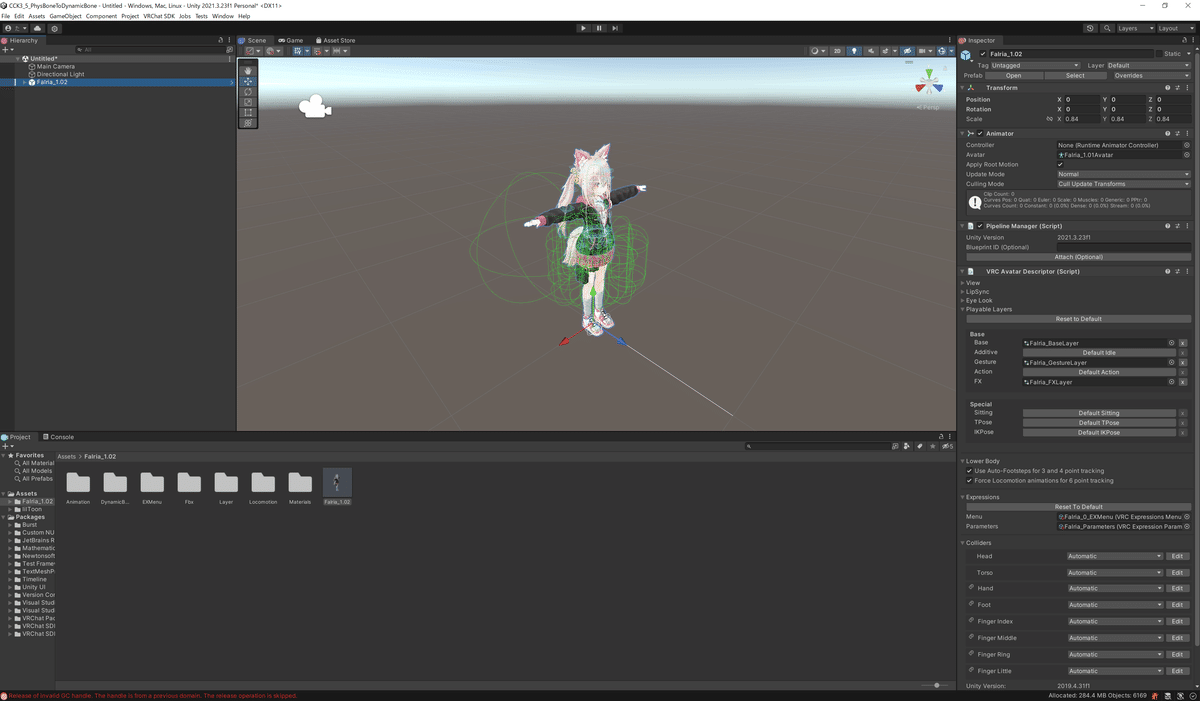
Task: Open the Collaborate cloud icon in top toolbar
Action: coord(37,28)
